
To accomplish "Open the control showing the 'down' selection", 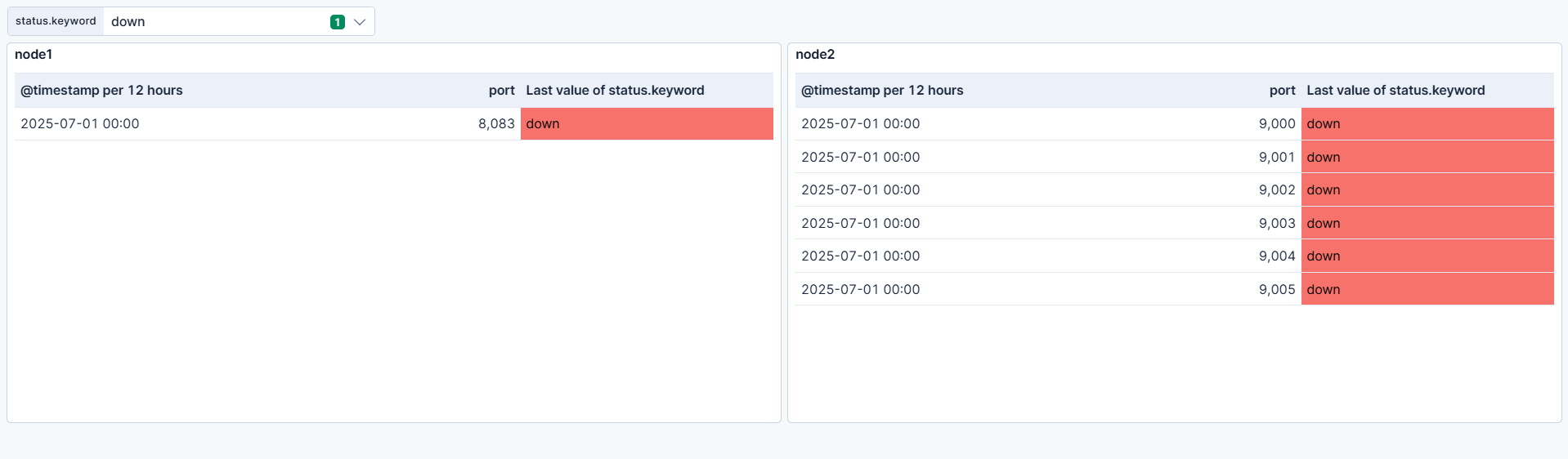I will click(x=213, y=22).
